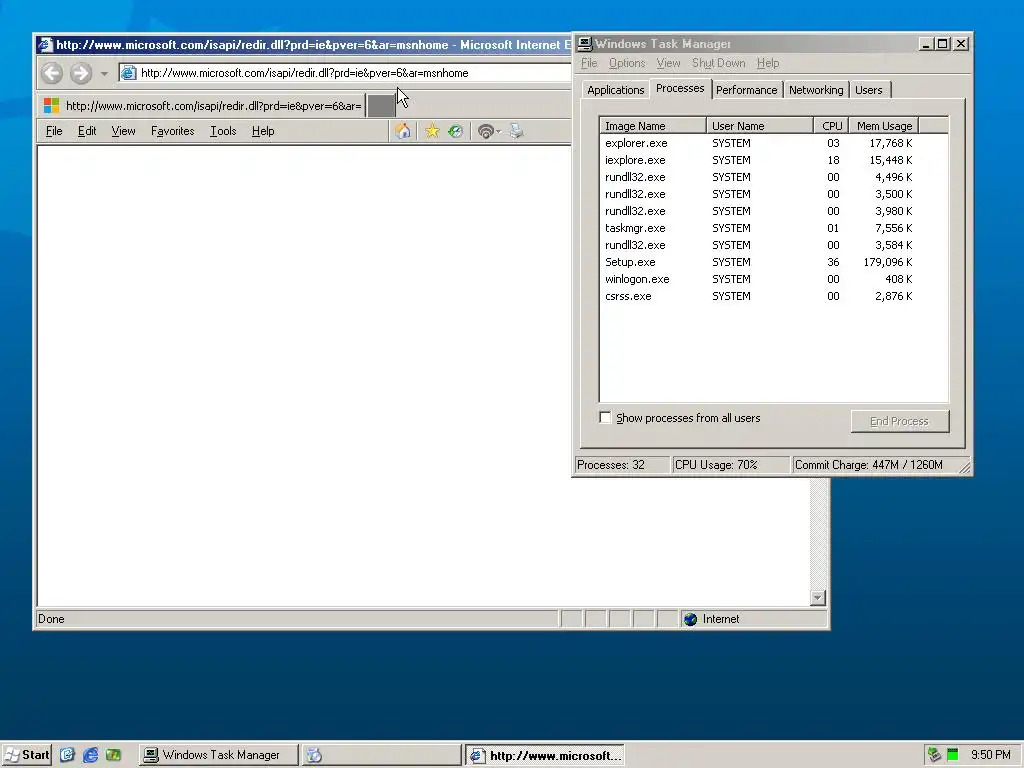Open Task Manager's Options menu
The image size is (1024, 768).
click(x=627, y=63)
